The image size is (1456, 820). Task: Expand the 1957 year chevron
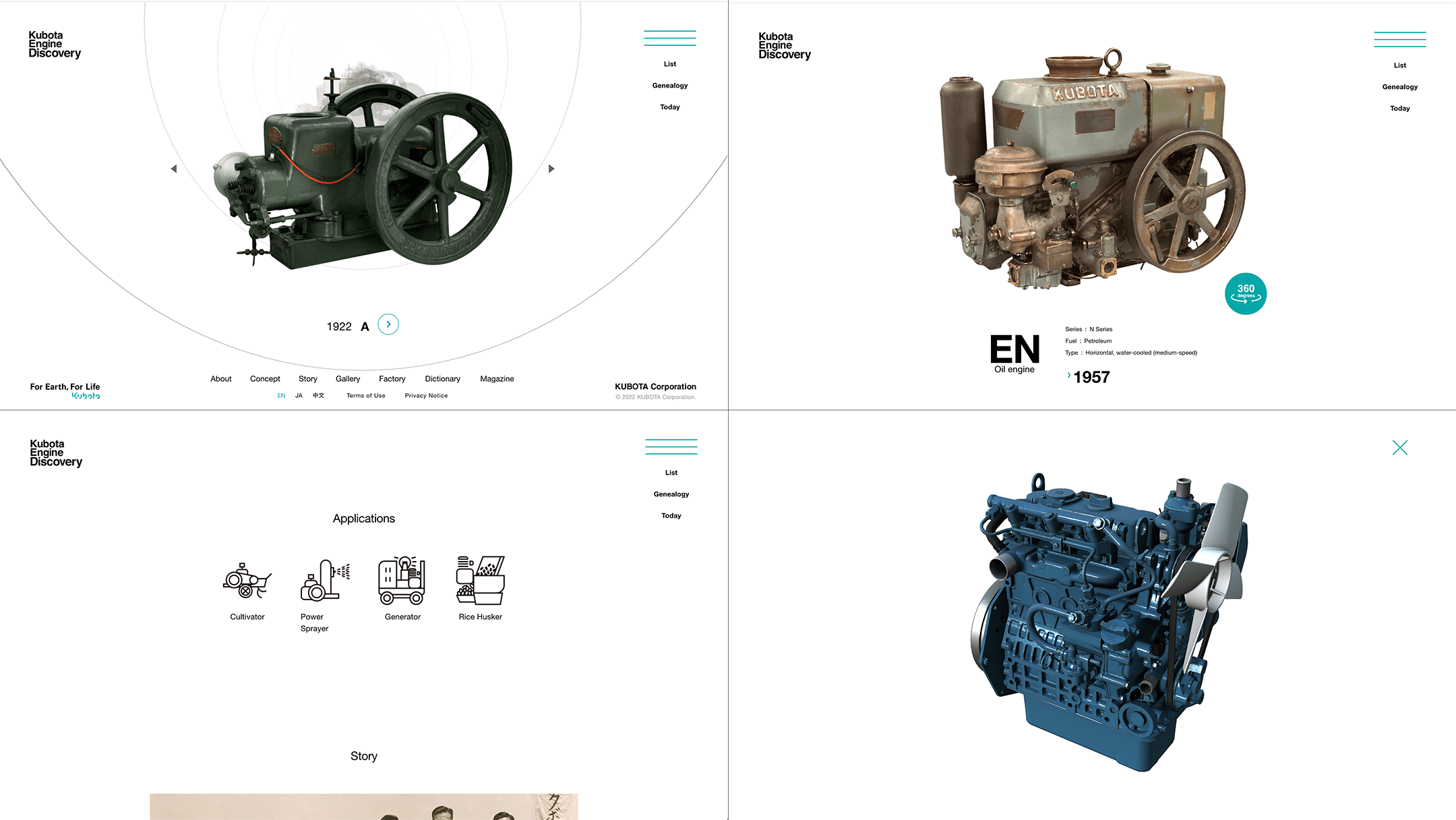point(1069,375)
